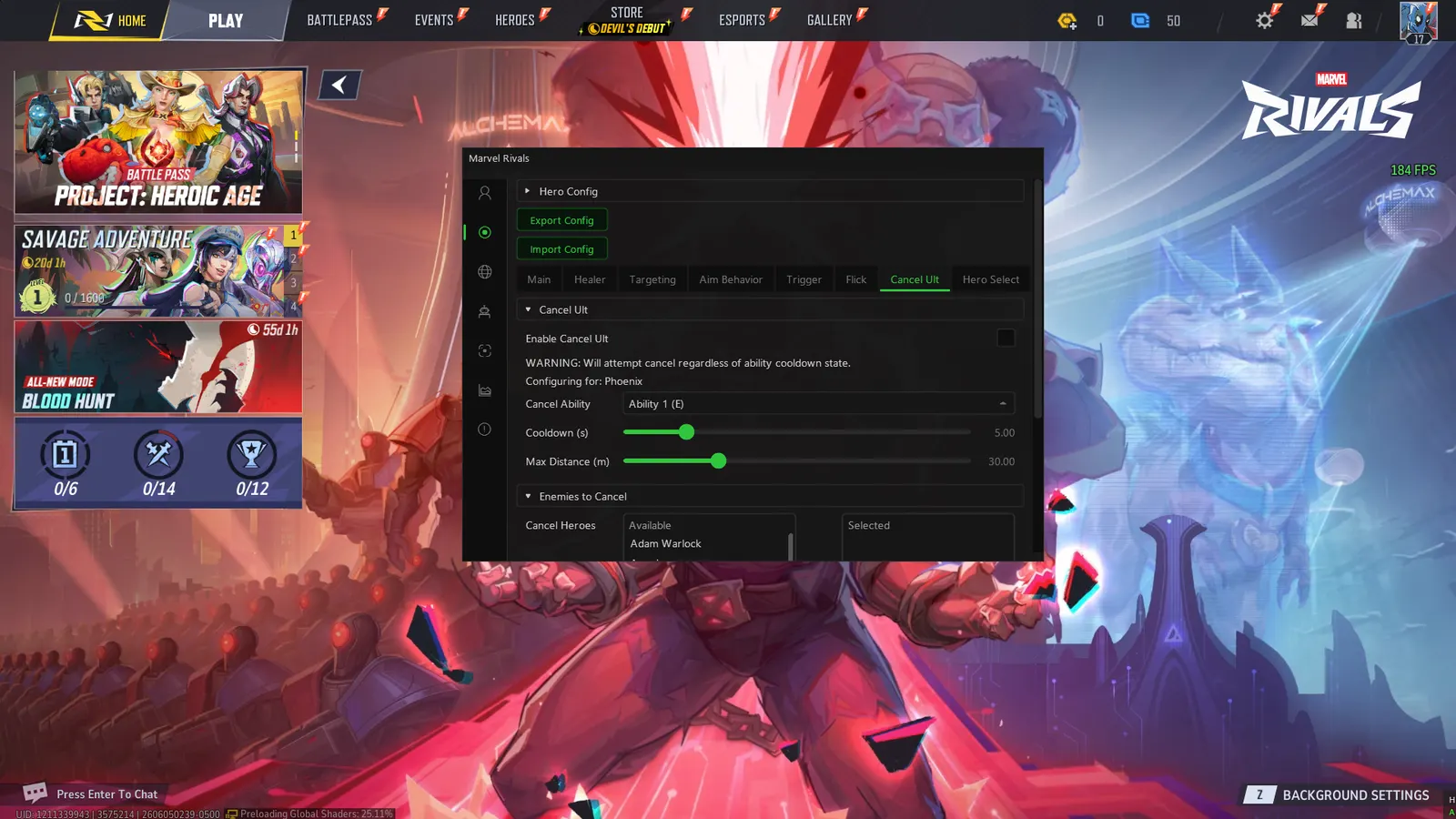
Task: Open the friends list icon
Action: click(x=1354, y=20)
